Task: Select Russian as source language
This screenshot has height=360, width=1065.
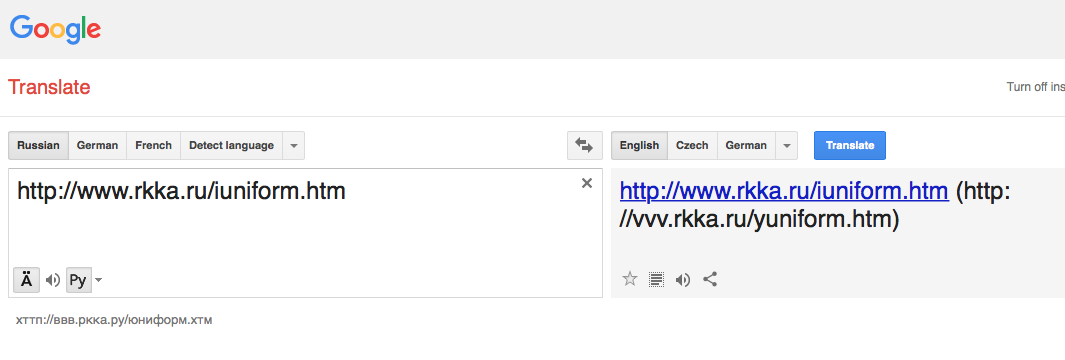Action: pyautogui.click(x=39, y=145)
